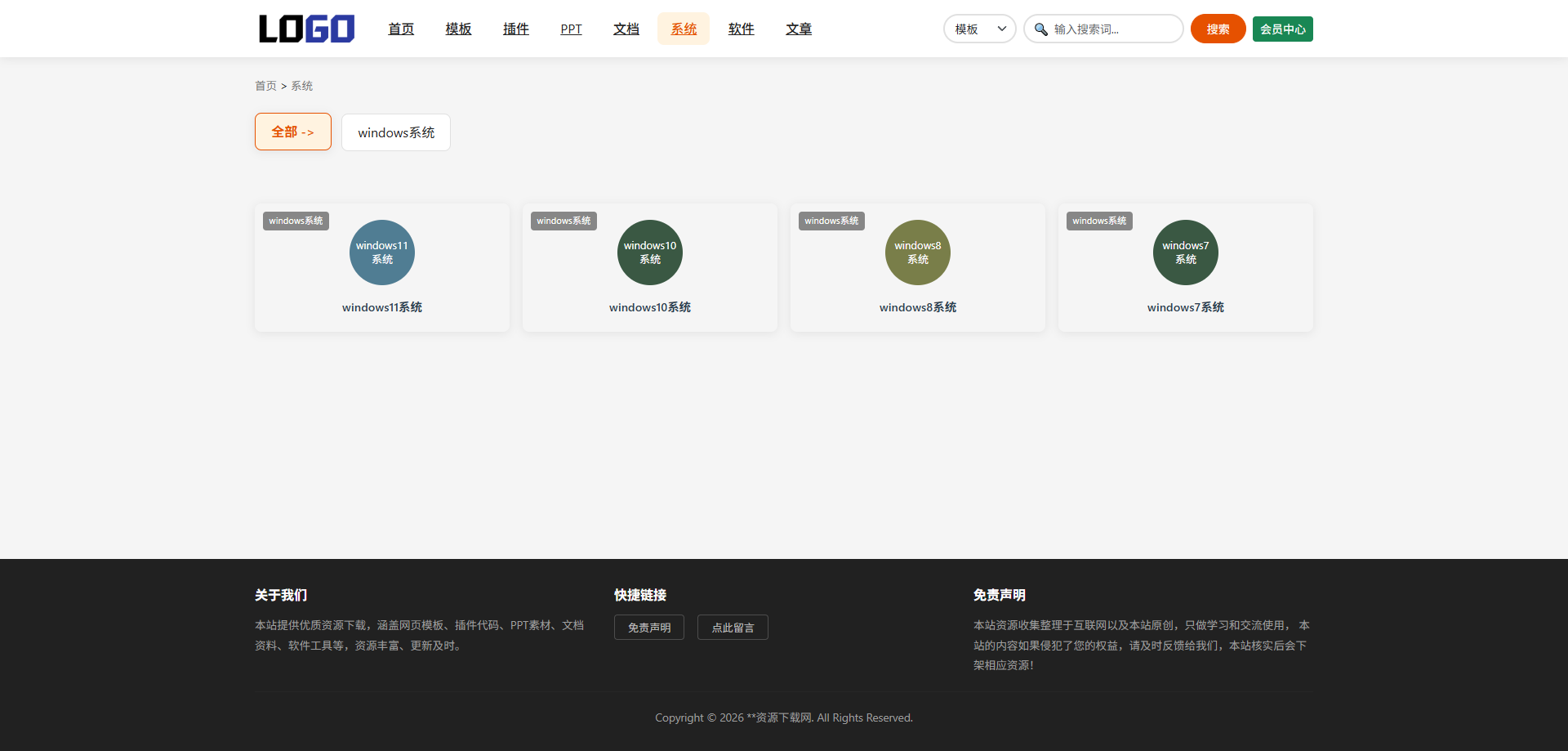Click the LOGO site logo
The image size is (1568, 751).
tap(306, 29)
